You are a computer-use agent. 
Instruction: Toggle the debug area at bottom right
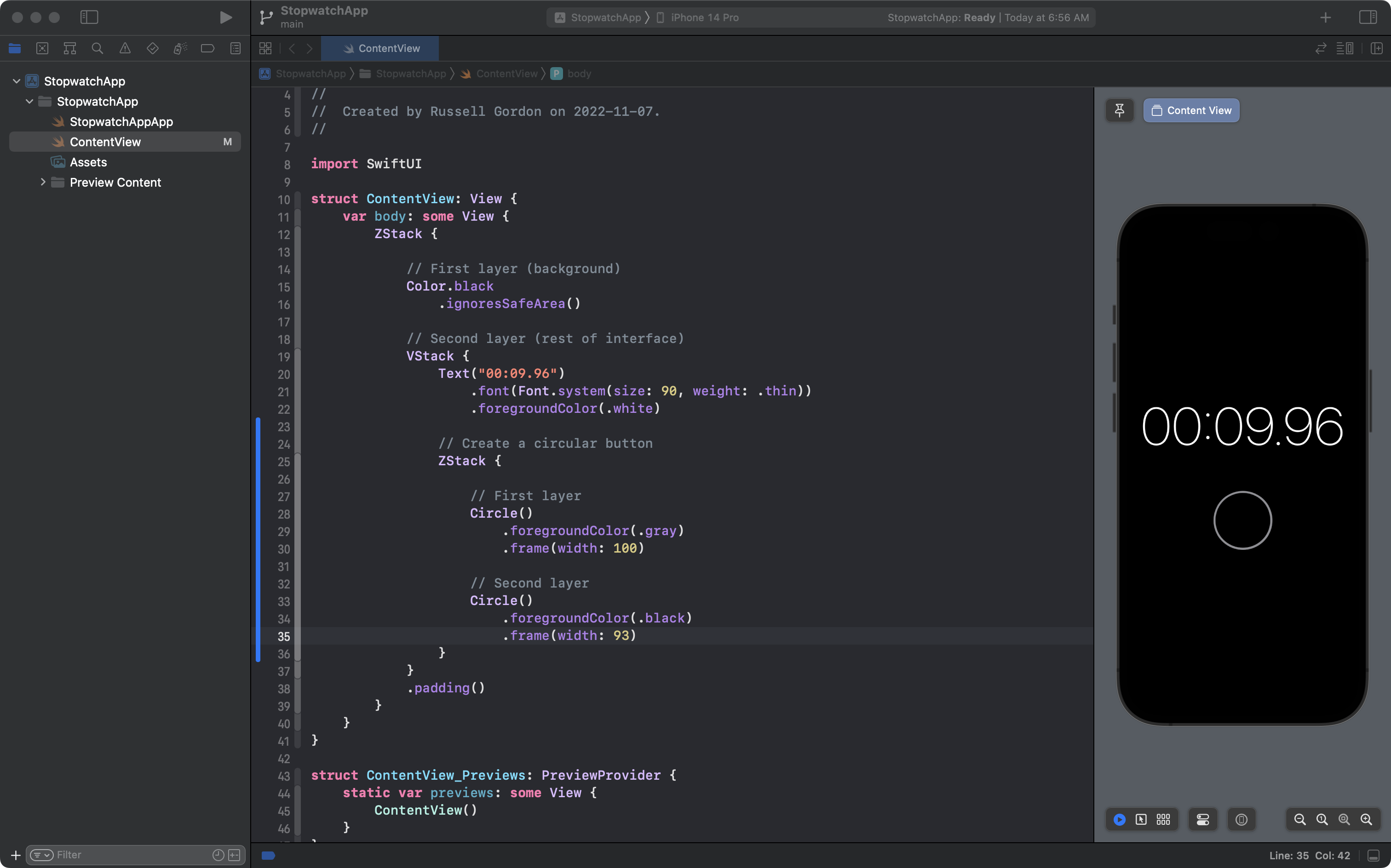(x=1373, y=856)
